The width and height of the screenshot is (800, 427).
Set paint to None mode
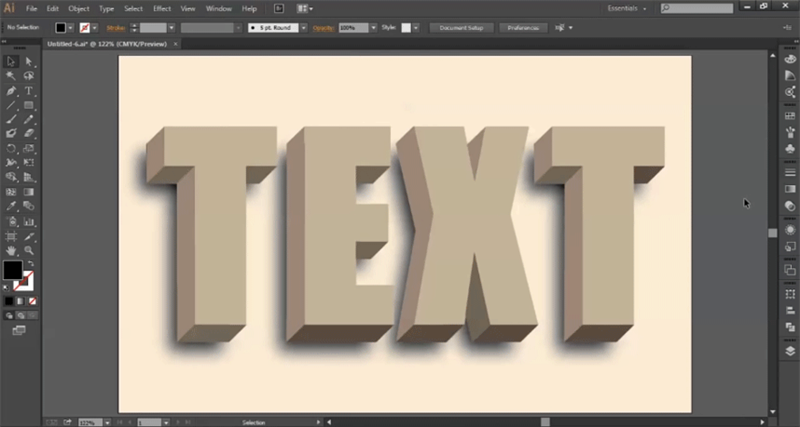[x=32, y=301]
